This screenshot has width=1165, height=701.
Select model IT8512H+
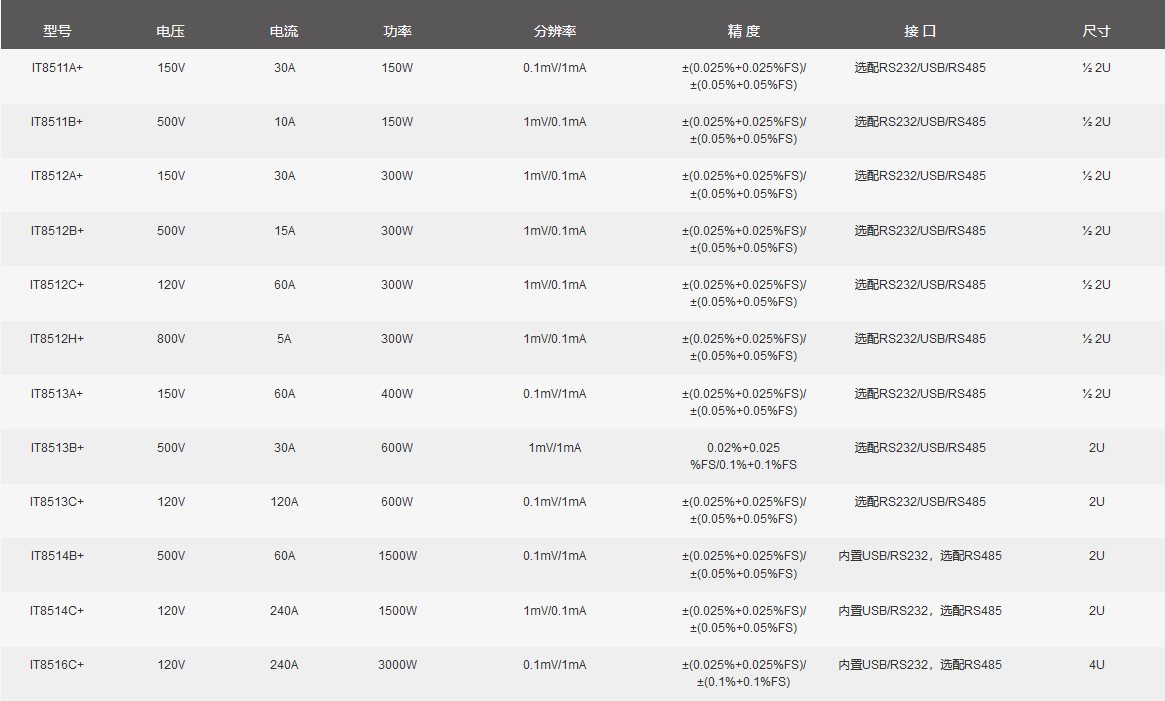click(57, 339)
